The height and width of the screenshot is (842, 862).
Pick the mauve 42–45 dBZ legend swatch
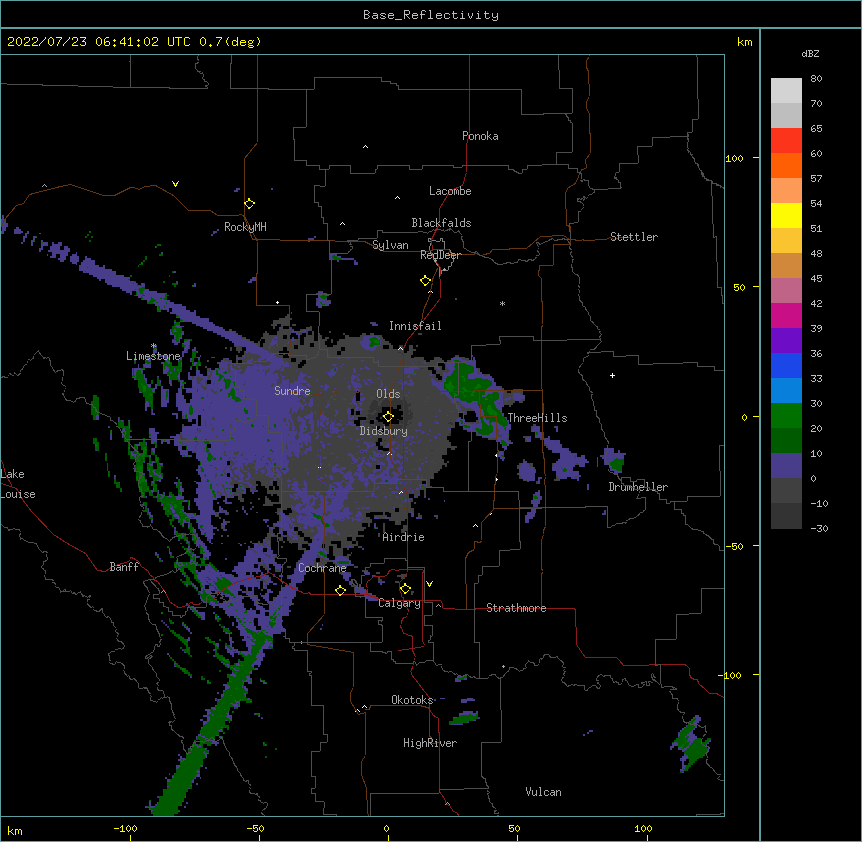coord(786,290)
